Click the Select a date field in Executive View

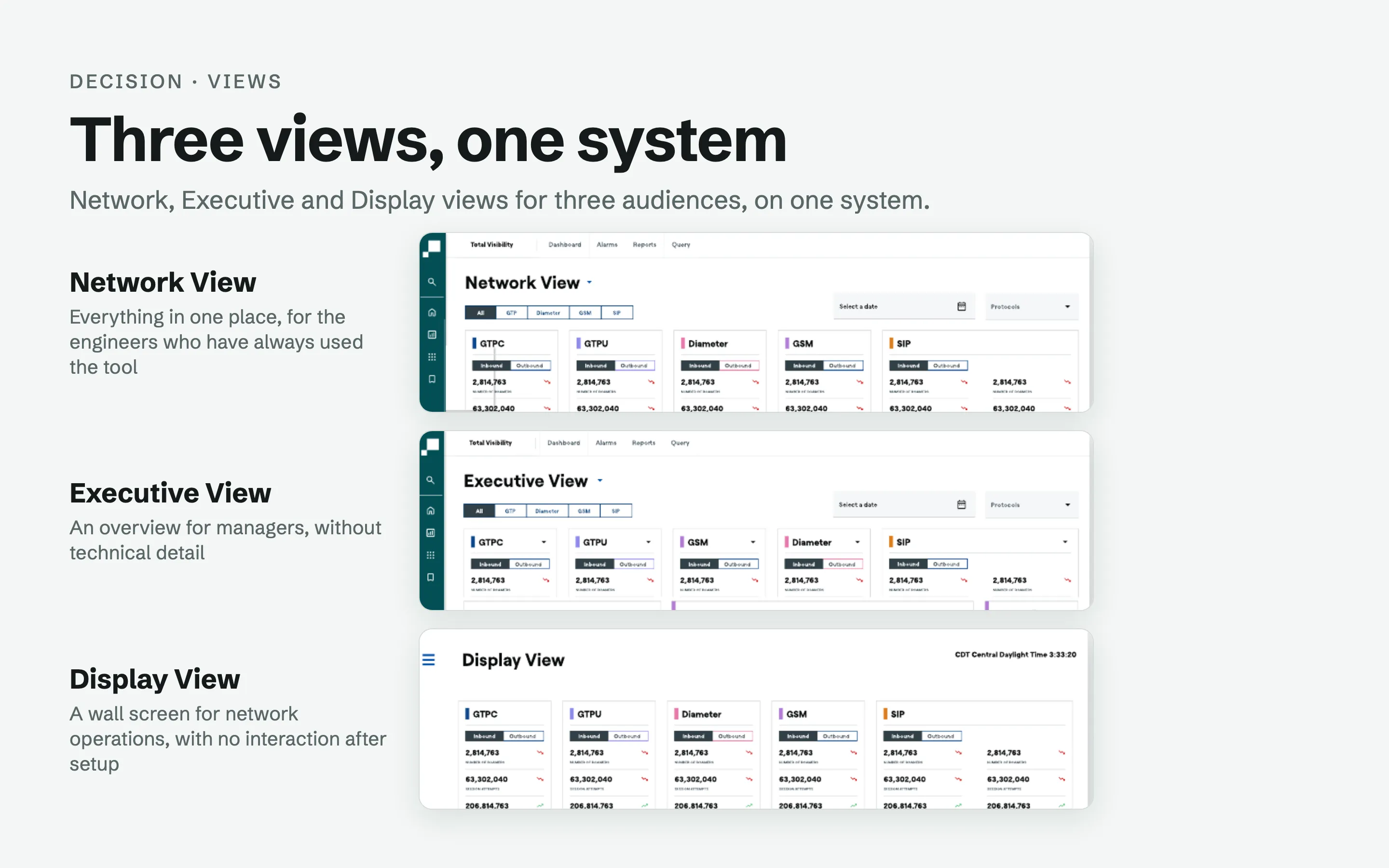tap(903, 504)
